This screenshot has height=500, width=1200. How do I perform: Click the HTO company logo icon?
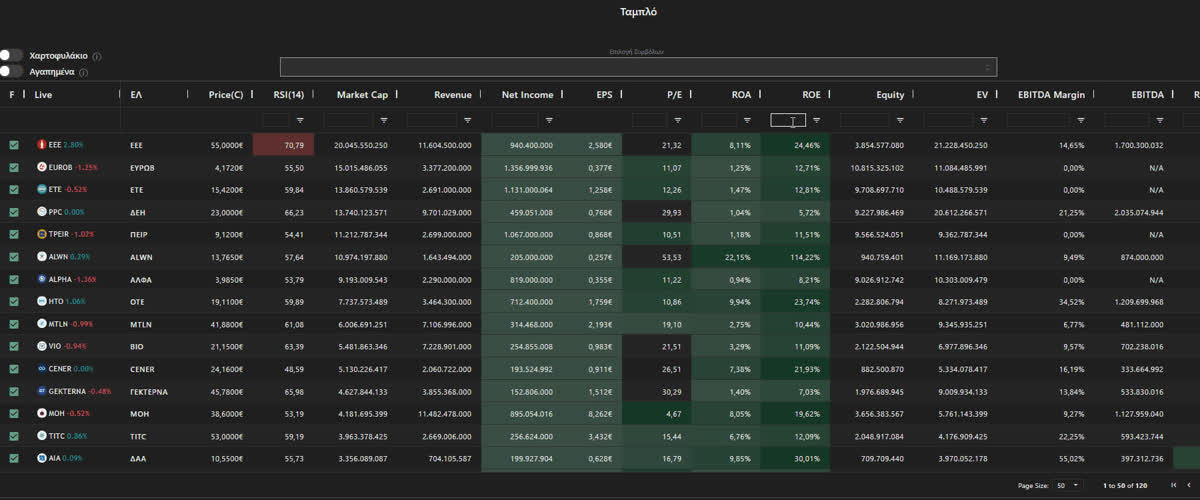41,300
